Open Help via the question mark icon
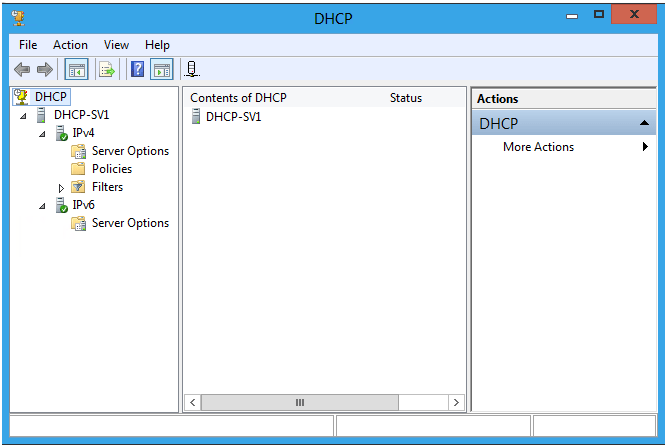This screenshot has height=447, width=667. click(x=137, y=69)
